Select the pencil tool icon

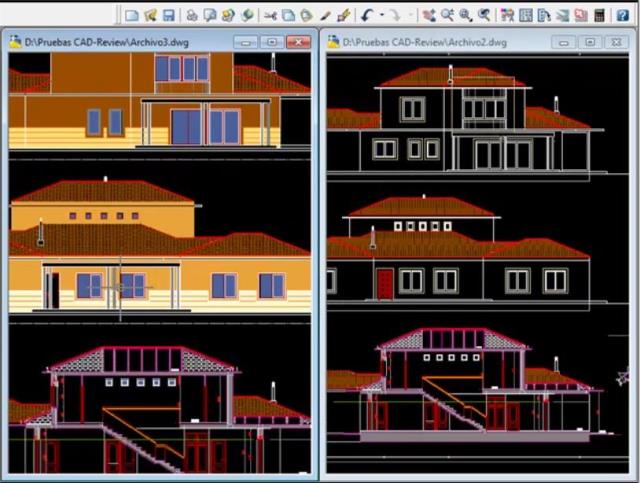[325, 16]
